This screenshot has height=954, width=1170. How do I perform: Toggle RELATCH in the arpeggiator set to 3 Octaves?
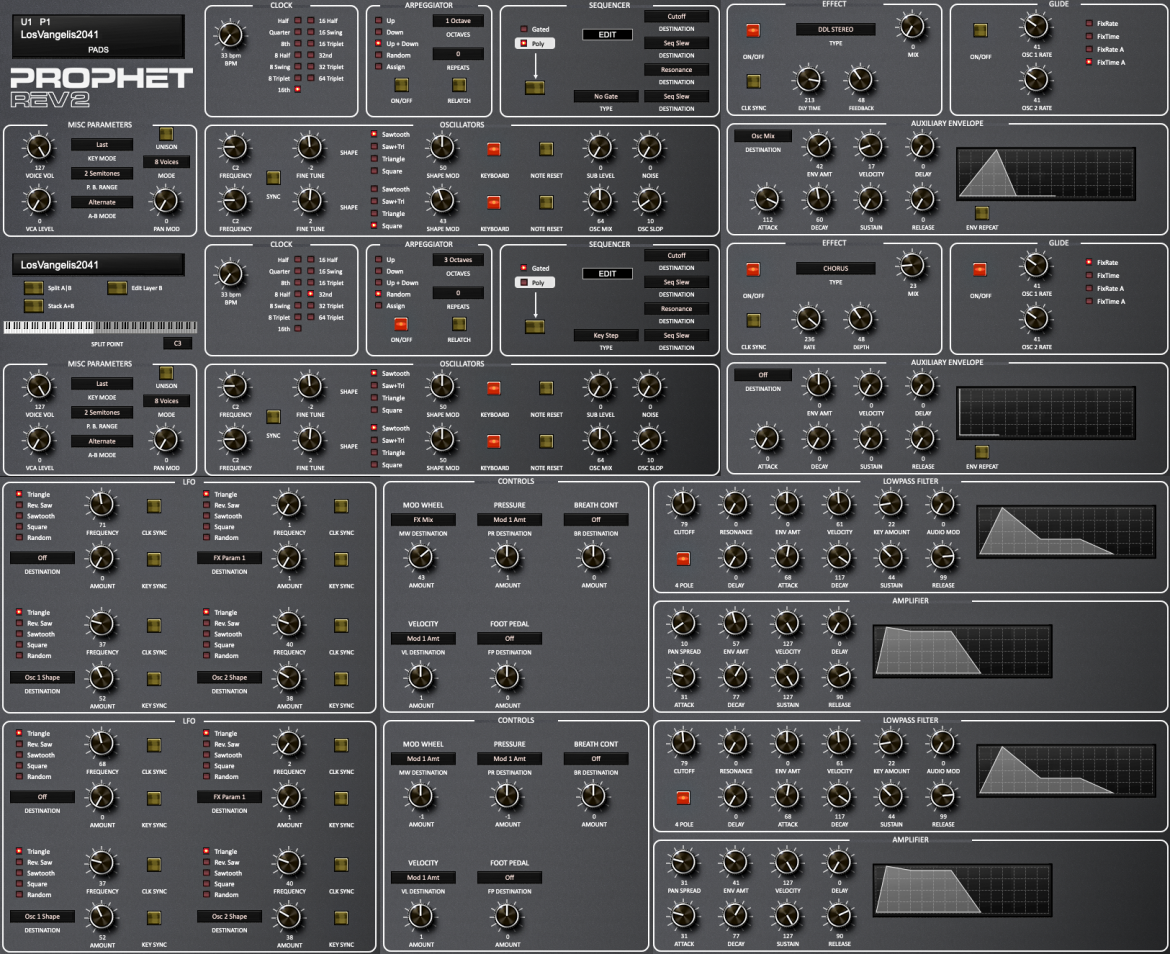(x=459, y=324)
